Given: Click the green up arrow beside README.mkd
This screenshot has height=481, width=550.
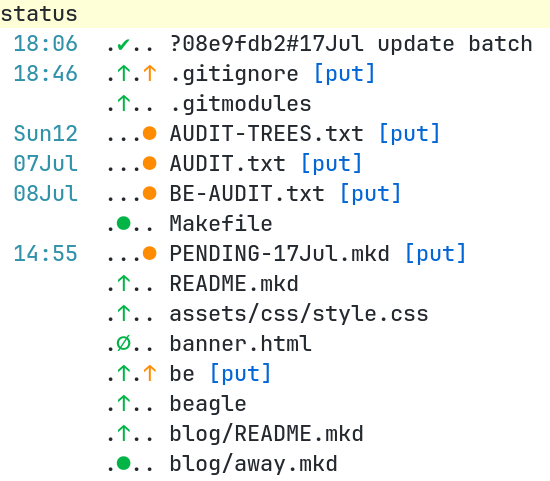Looking at the screenshot, I should [123, 283].
